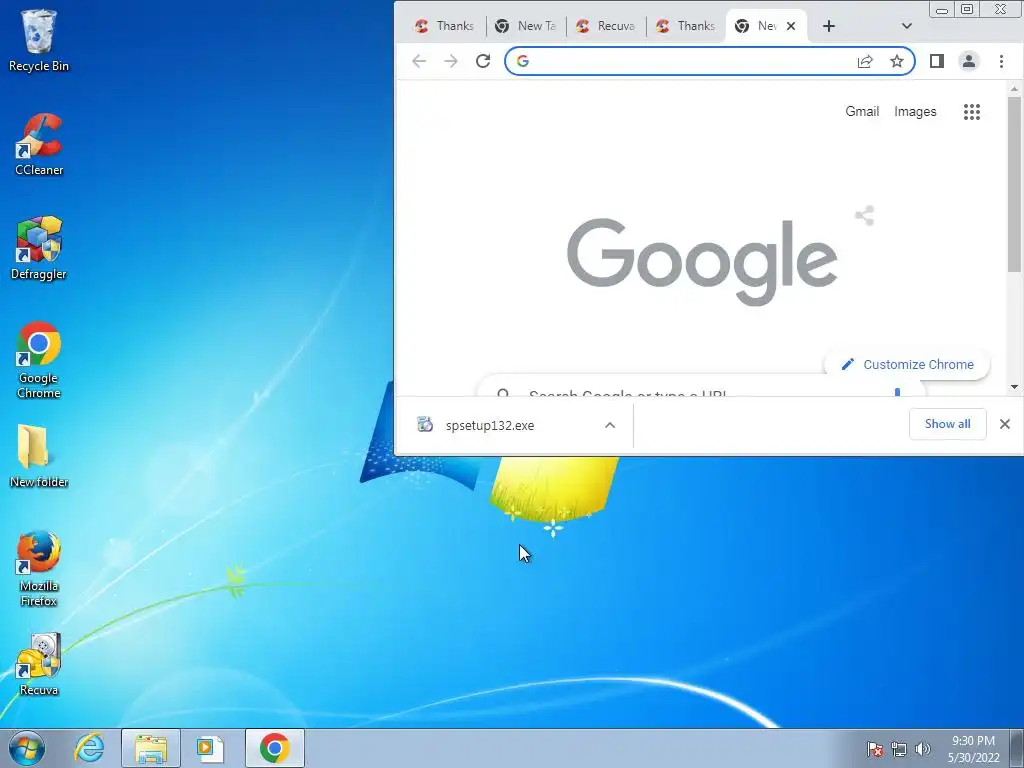The width and height of the screenshot is (1024, 768).
Task: Click the Chrome taskbar button
Action: (275, 748)
